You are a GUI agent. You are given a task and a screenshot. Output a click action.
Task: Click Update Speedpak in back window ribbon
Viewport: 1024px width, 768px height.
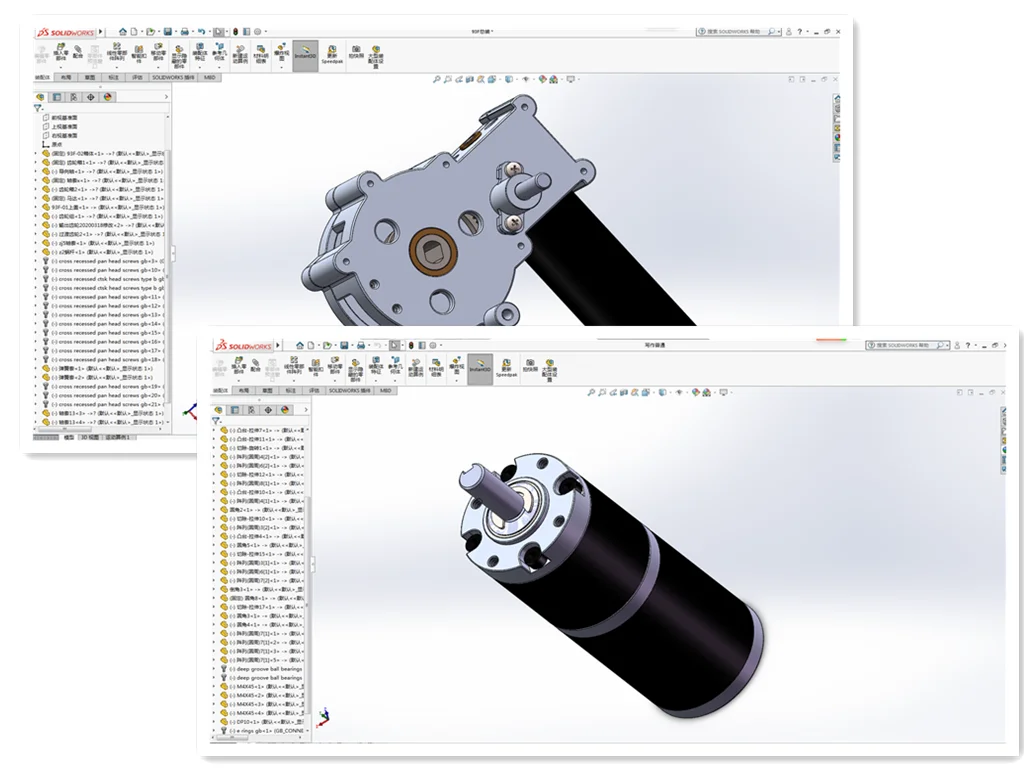(x=332, y=54)
